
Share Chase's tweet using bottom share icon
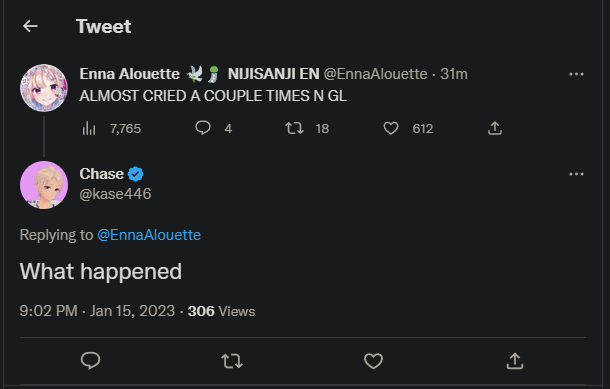[515, 361]
